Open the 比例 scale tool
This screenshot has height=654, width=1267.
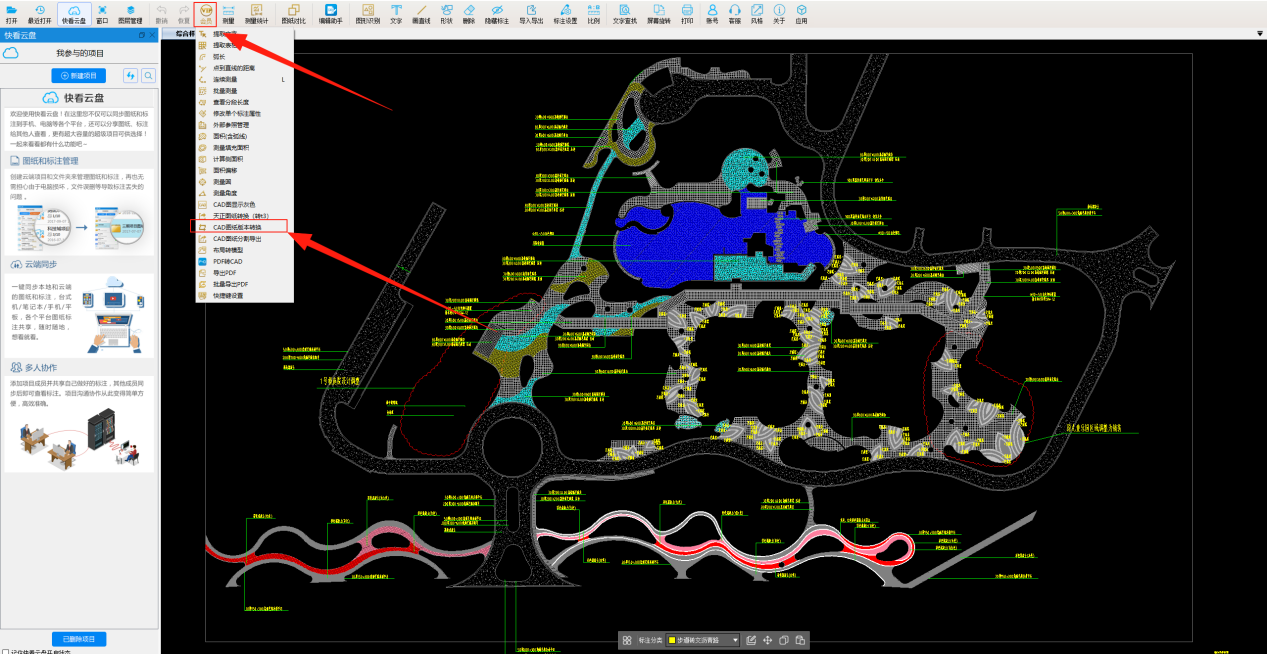coord(594,13)
